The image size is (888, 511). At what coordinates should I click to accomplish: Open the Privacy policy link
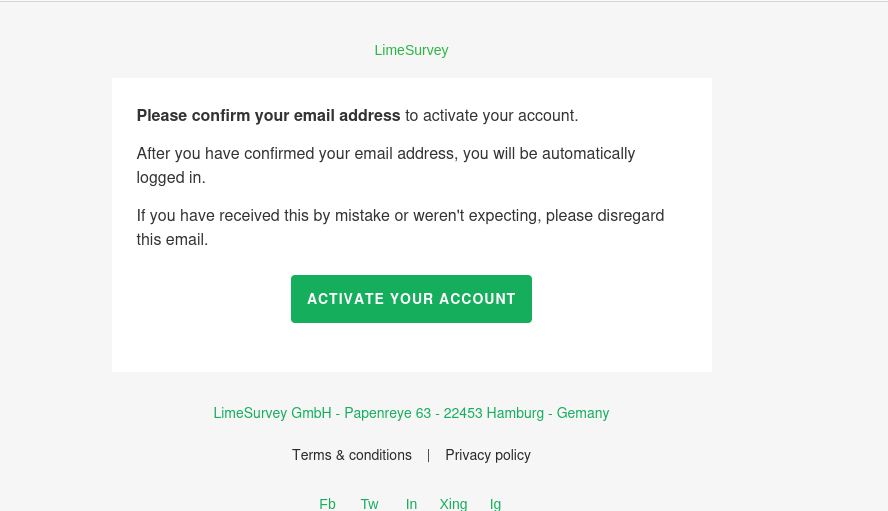pyautogui.click(x=488, y=455)
